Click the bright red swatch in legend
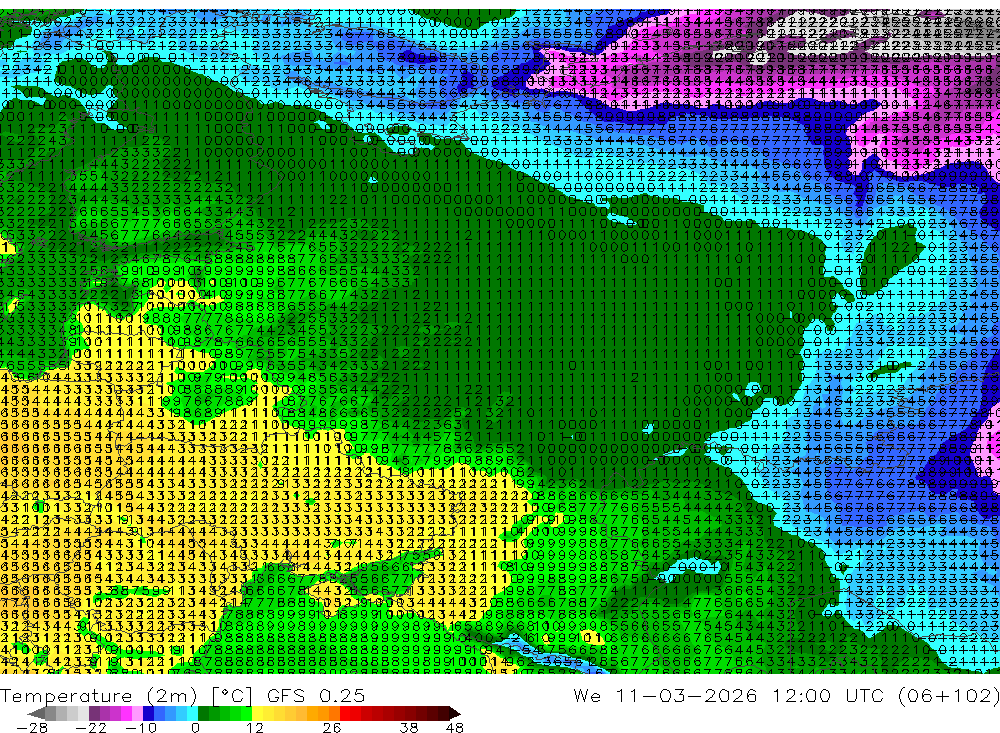The height and width of the screenshot is (733, 1000). point(345,713)
